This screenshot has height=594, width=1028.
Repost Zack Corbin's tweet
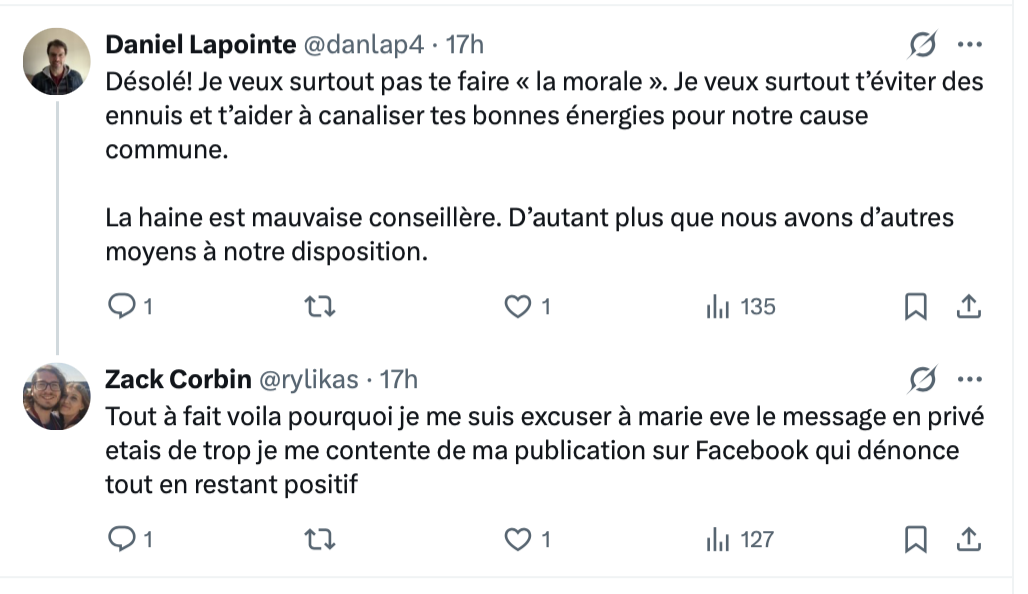pos(319,540)
